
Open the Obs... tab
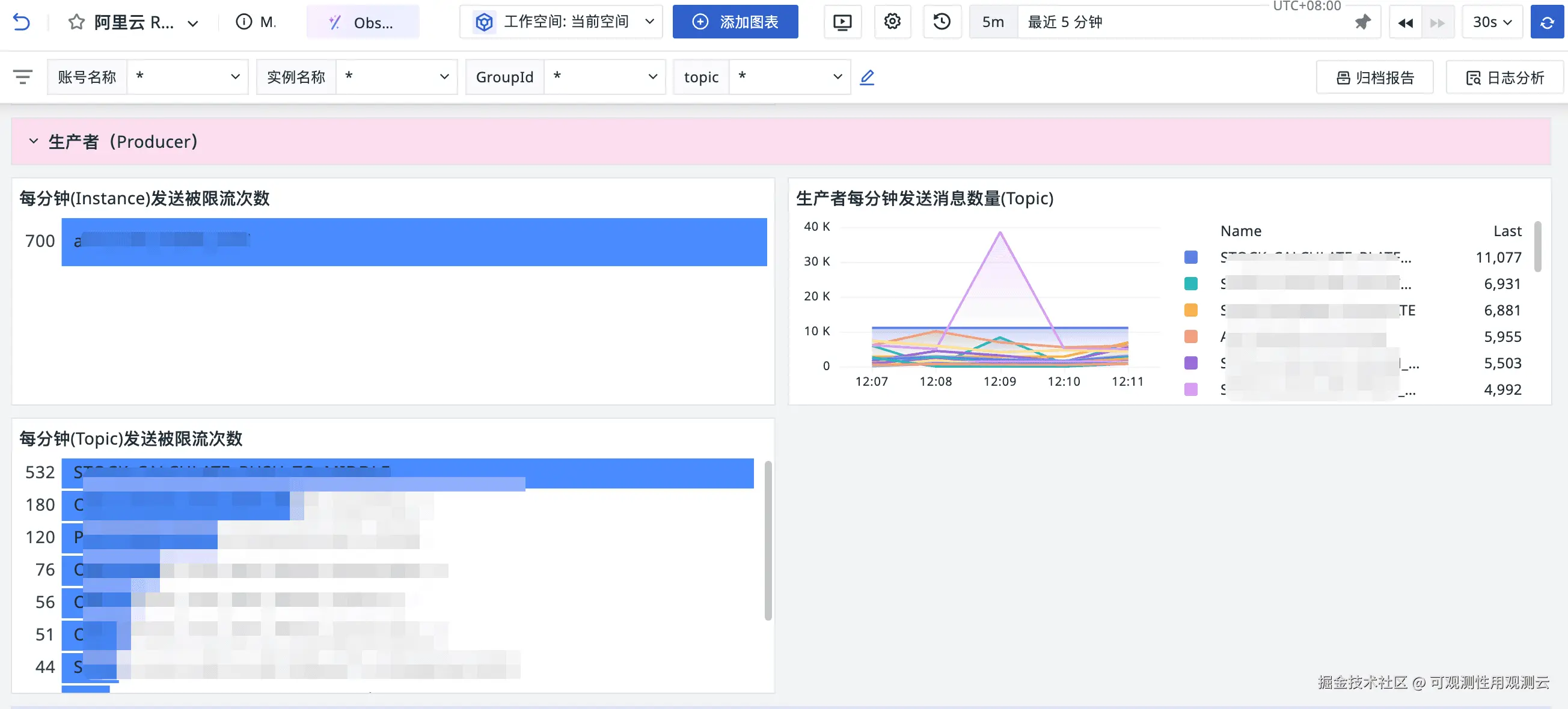(363, 22)
